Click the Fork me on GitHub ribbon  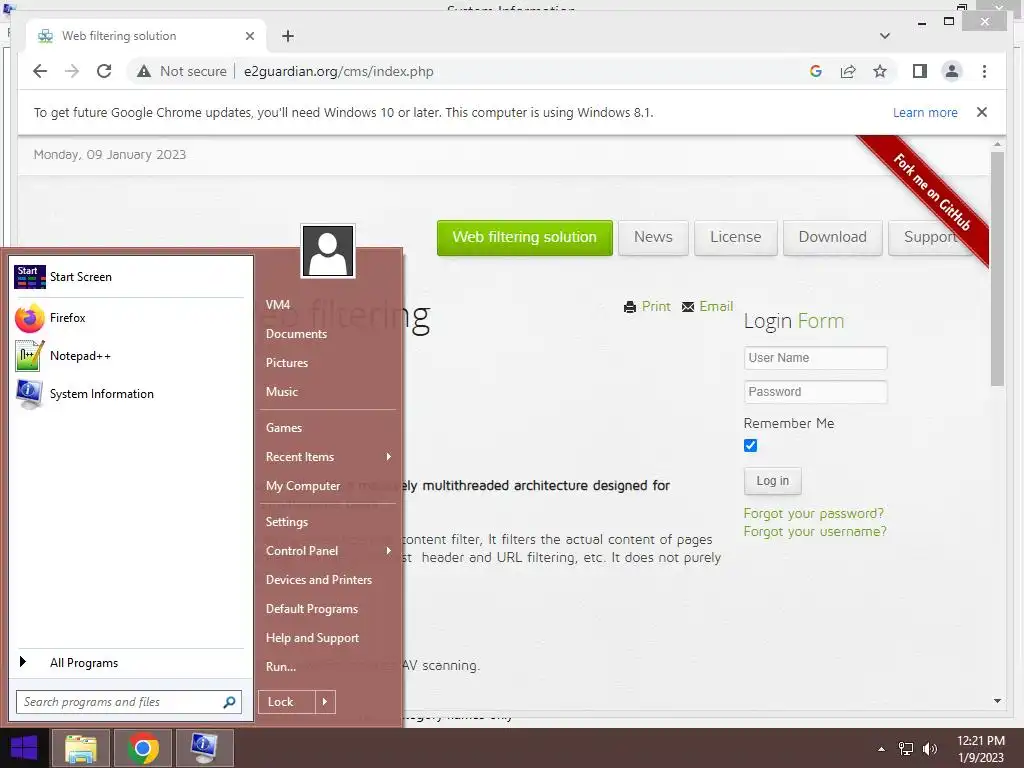(x=931, y=193)
